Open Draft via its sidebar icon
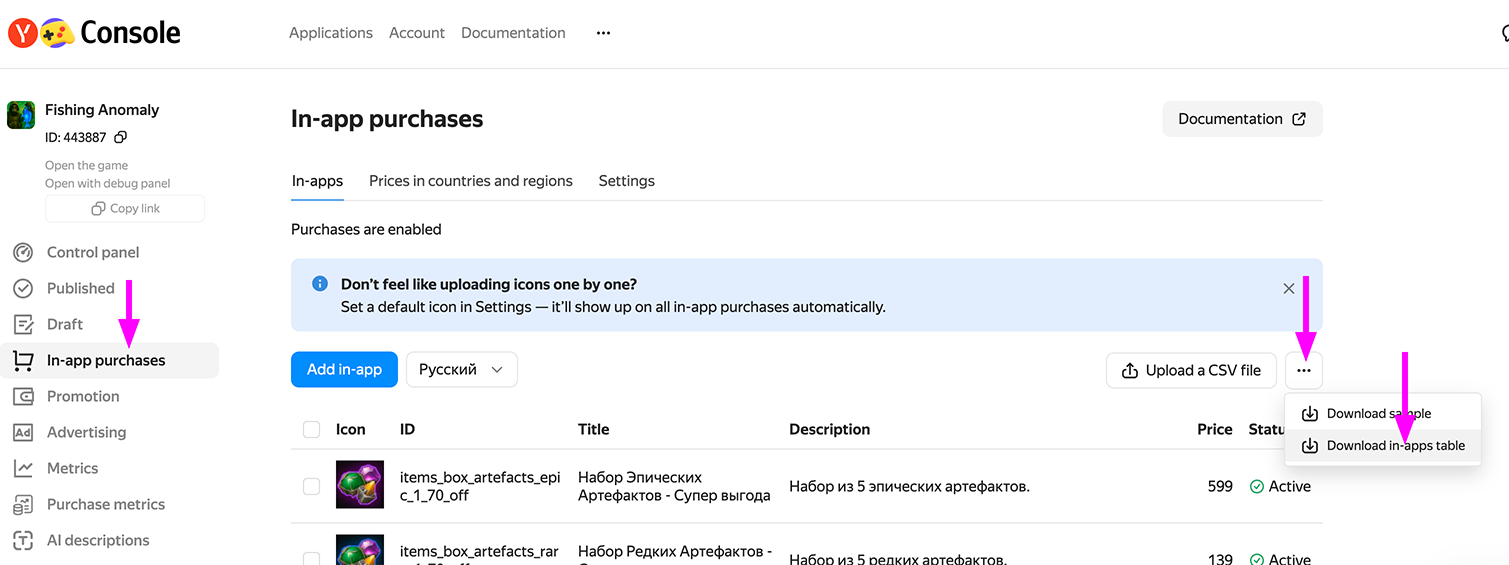The image size is (1509, 565). pos(23,325)
